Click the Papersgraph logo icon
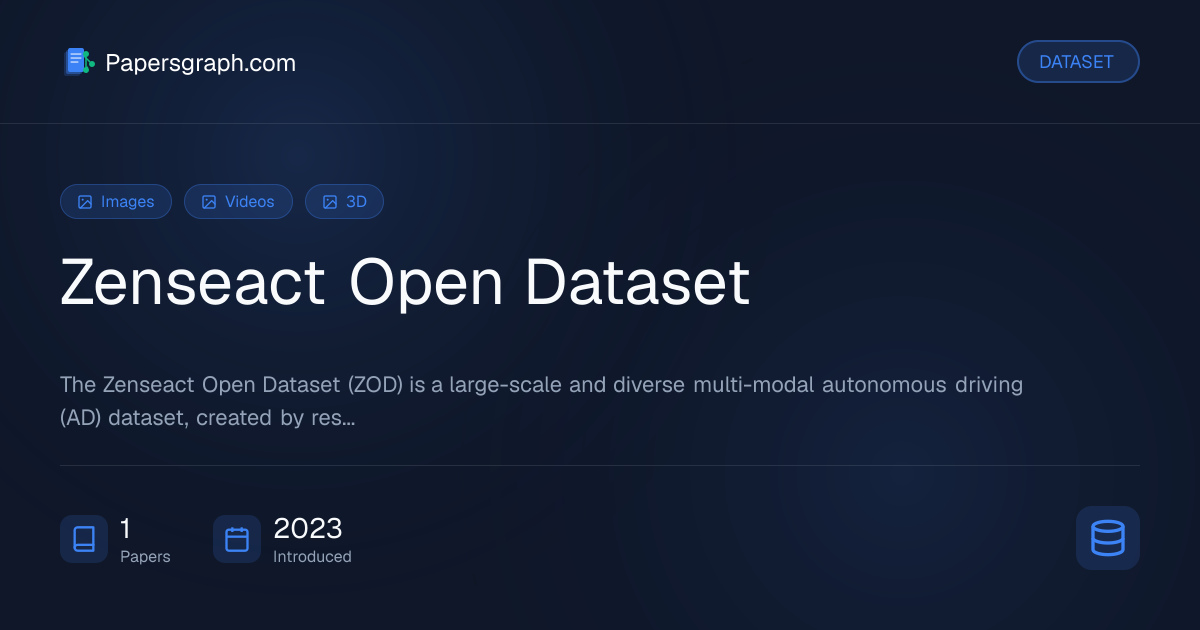 point(79,62)
